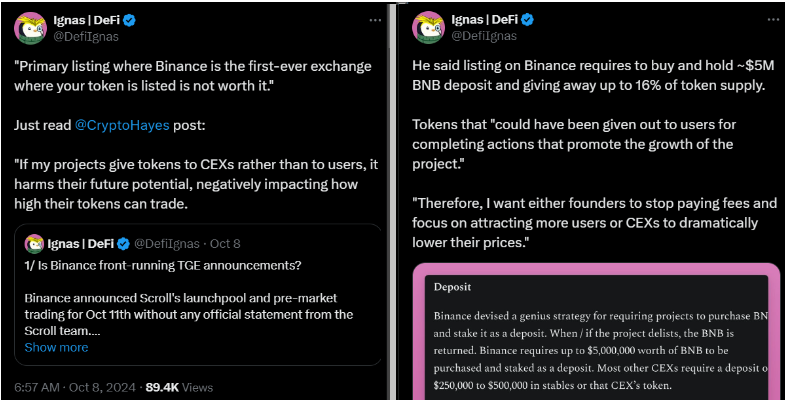Click the verified badge inside the quoted tweet
This screenshot has width=785, height=400.
point(124,244)
